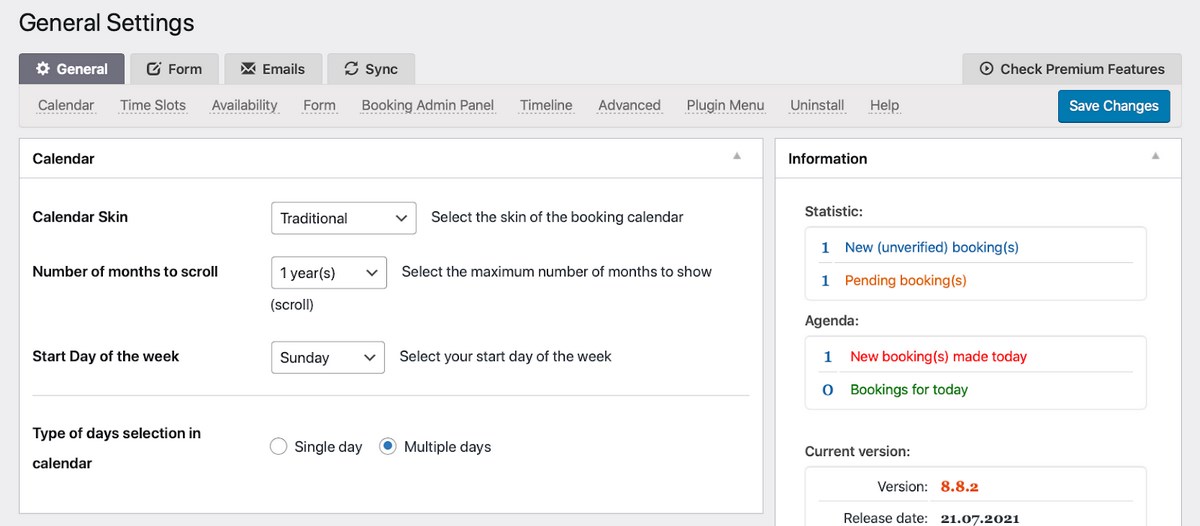1200x526 pixels.
Task: Click the Type of days selection in calendar label
Action: tap(117, 448)
